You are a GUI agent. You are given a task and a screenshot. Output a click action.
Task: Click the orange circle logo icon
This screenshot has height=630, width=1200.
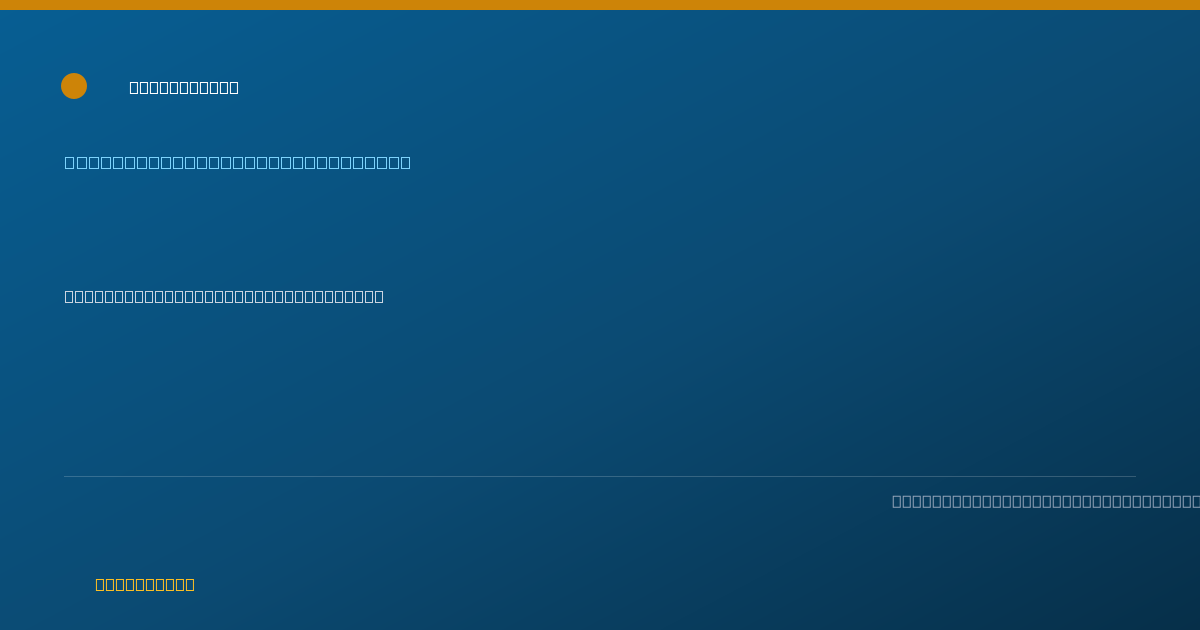[74, 86]
